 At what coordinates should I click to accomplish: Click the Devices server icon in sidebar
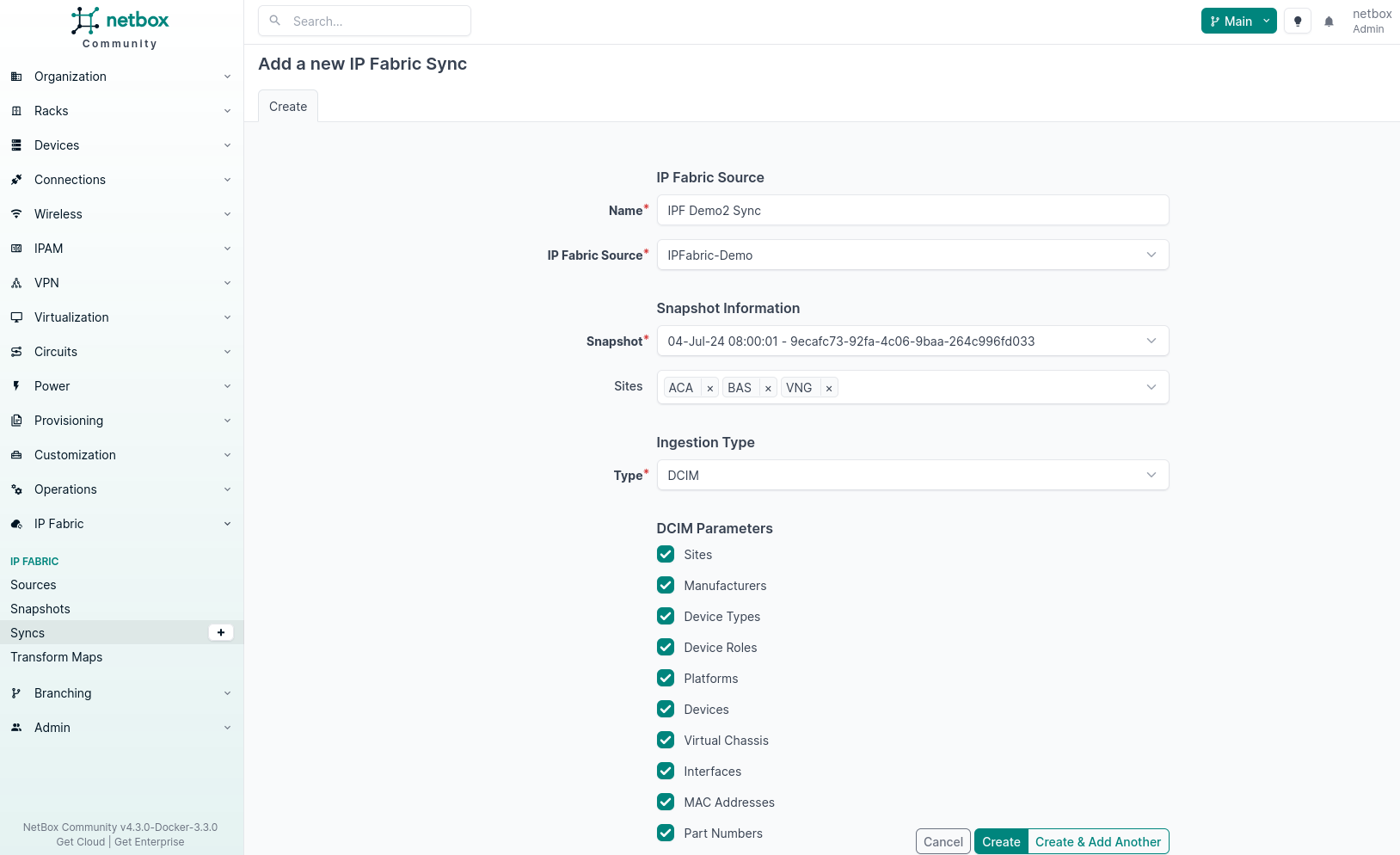pyautogui.click(x=16, y=145)
